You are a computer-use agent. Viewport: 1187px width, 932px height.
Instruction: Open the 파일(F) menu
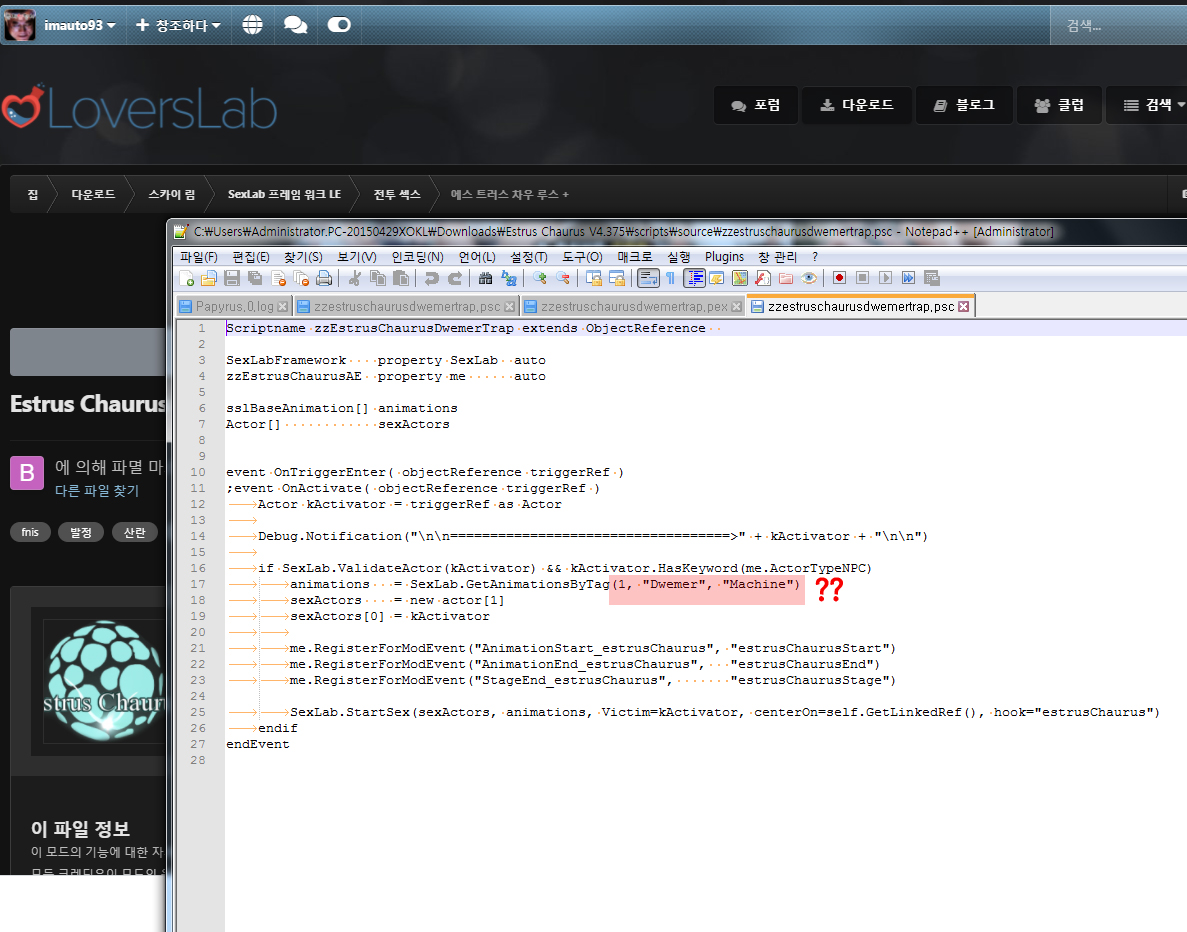(199, 257)
